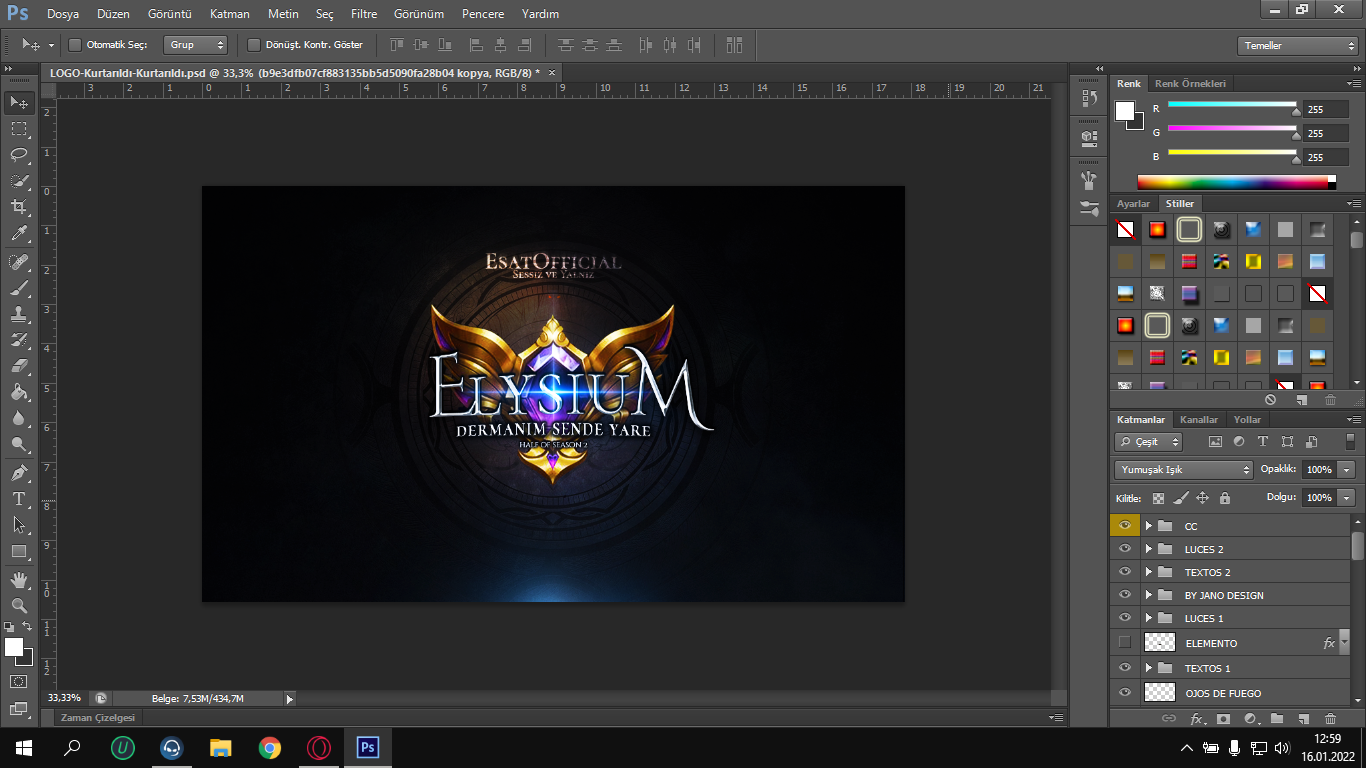This screenshot has width=1366, height=768.
Task: Hide the OJOS DE FUEGO layer
Action: [x=1125, y=692]
